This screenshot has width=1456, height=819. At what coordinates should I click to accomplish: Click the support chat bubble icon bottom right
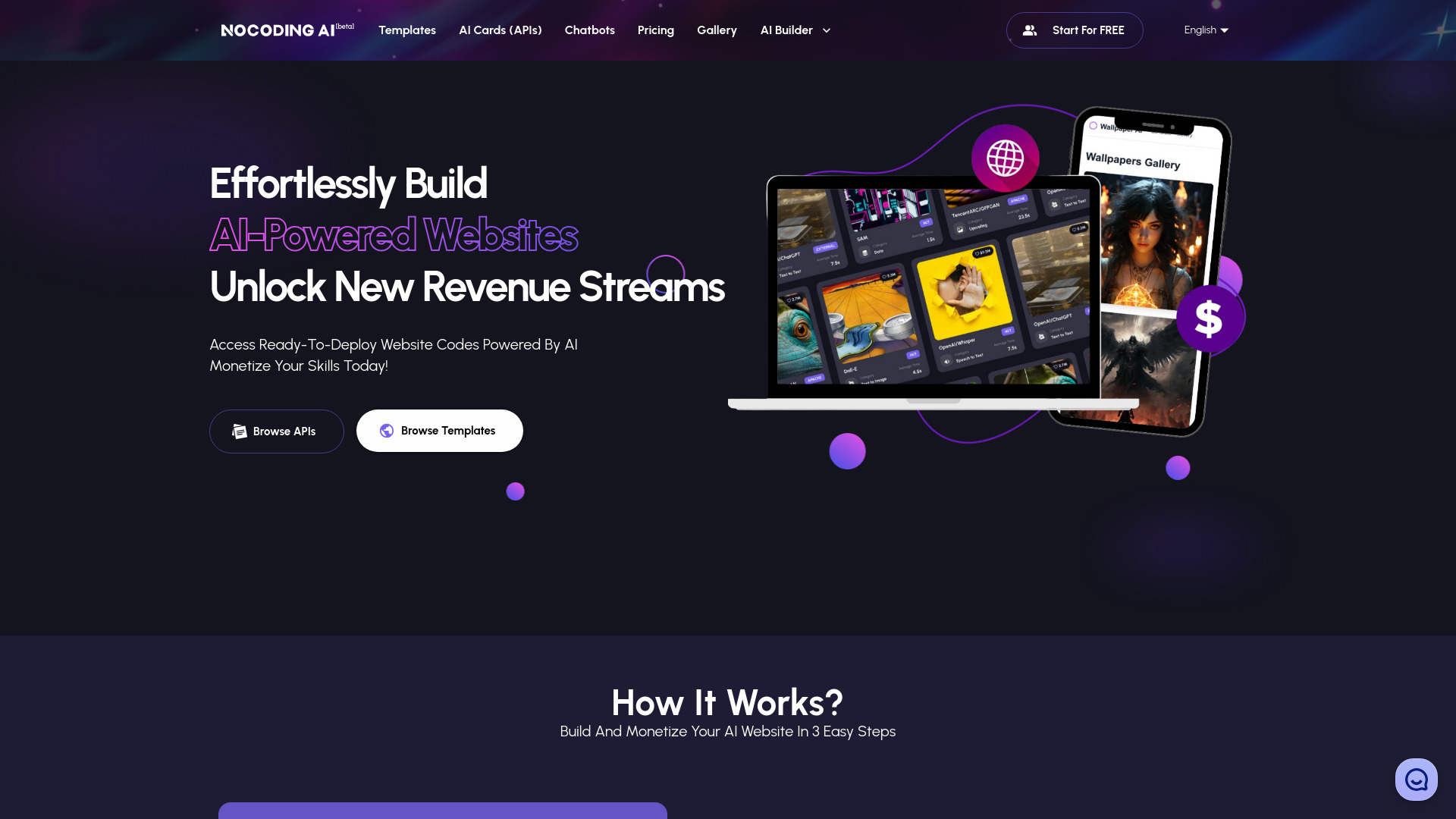pyautogui.click(x=1417, y=779)
